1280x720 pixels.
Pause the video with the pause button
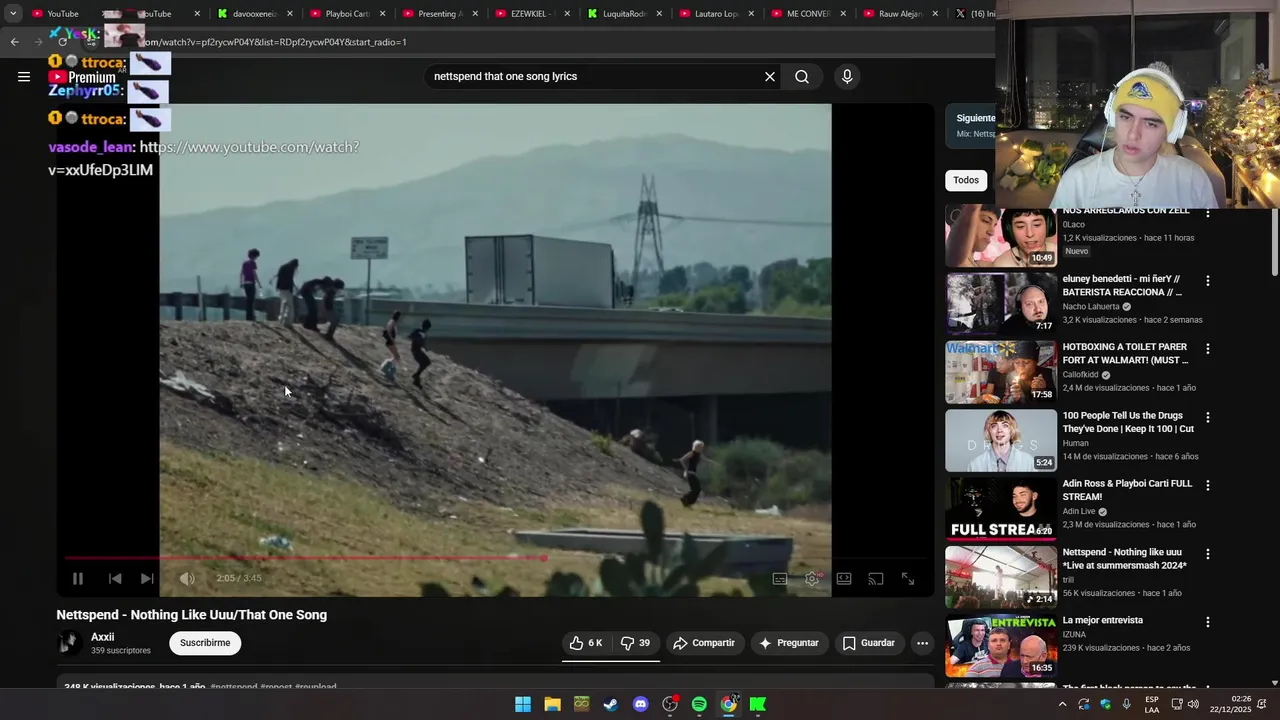[x=78, y=578]
